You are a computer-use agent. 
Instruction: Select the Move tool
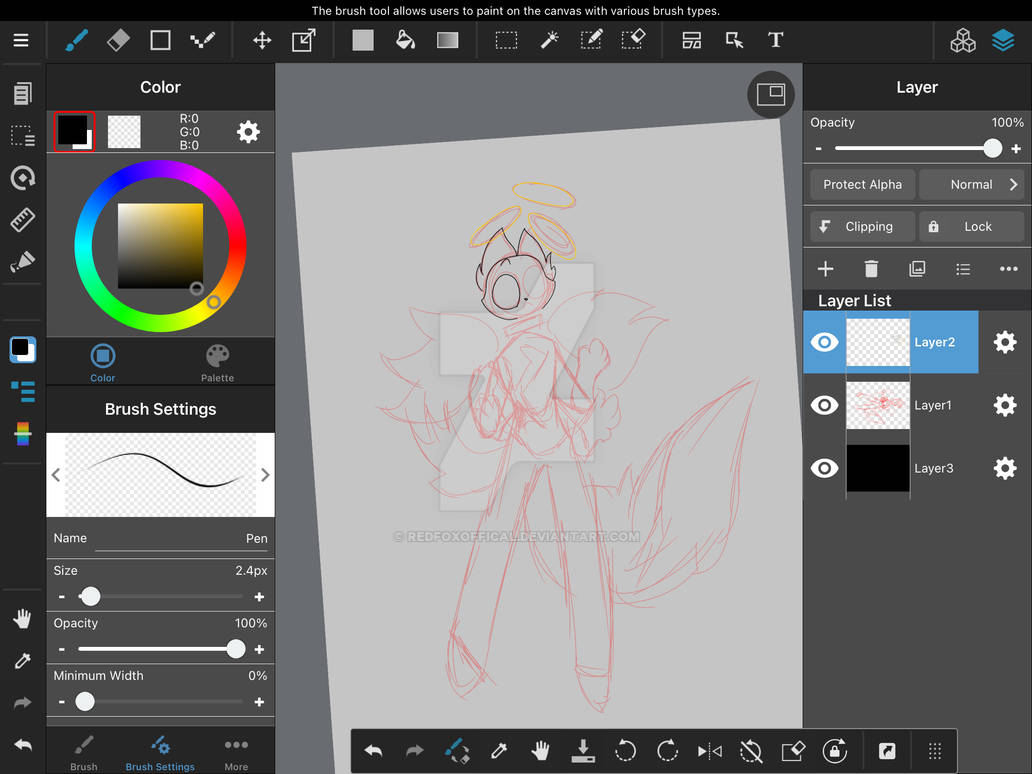pos(262,40)
